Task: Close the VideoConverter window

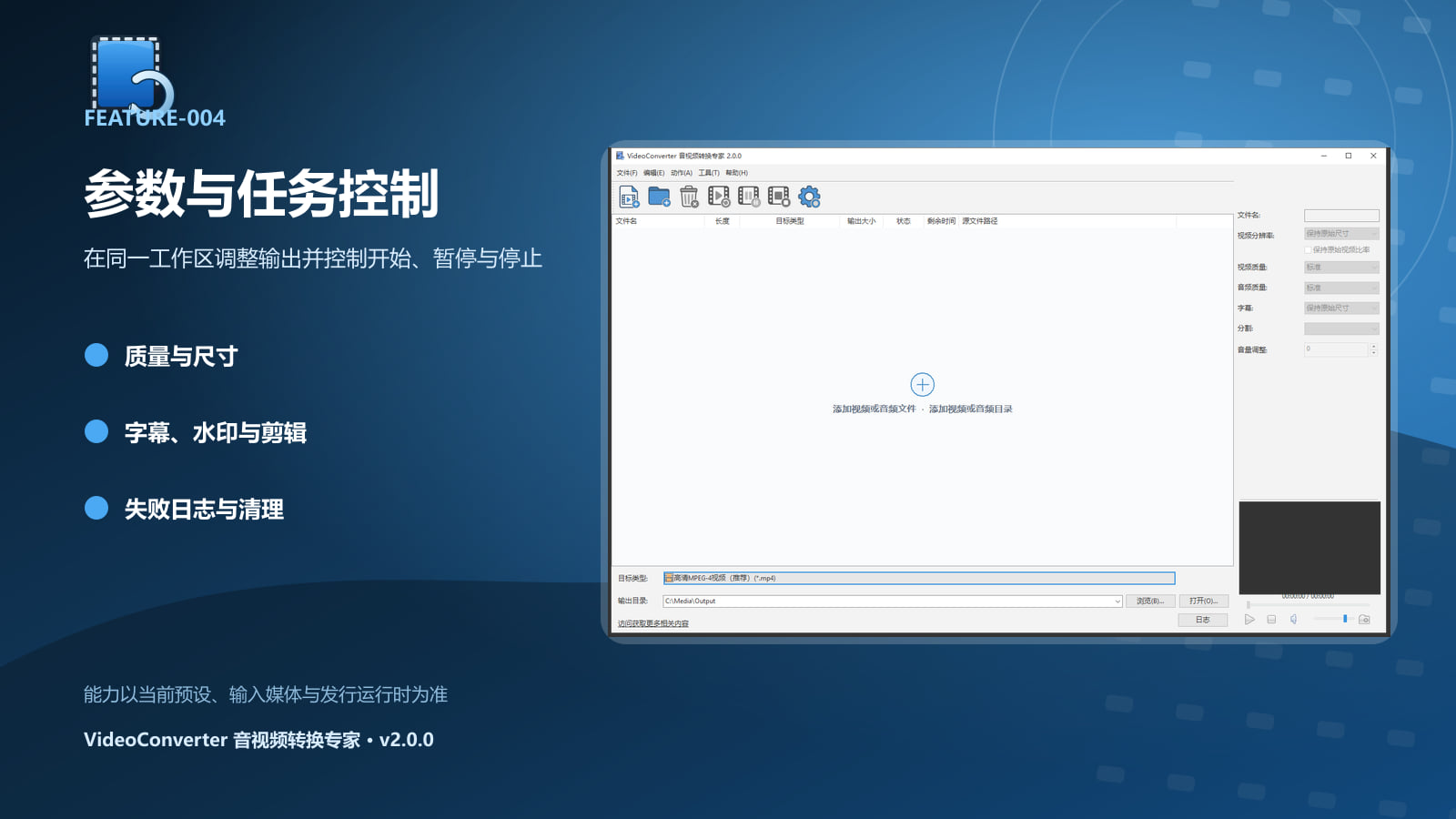Action: point(1373,156)
